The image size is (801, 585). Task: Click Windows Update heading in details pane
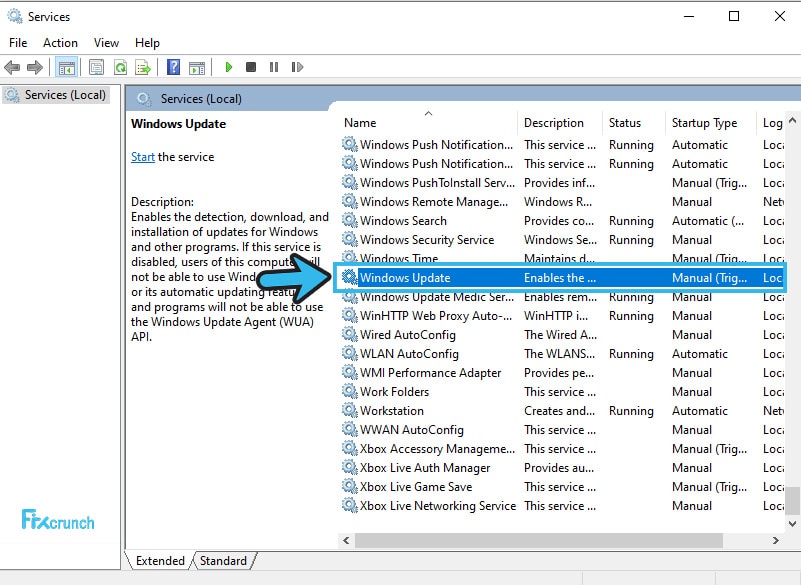pyautogui.click(x=178, y=124)
